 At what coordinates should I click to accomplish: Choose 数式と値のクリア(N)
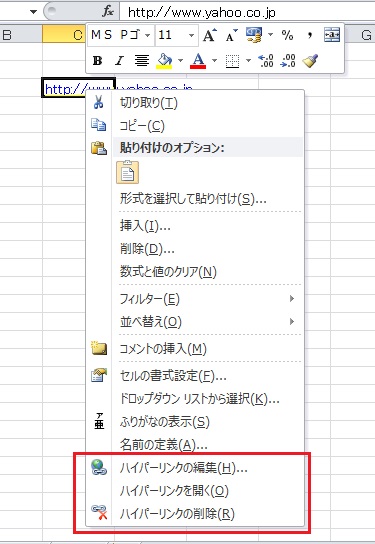click(x=195, y=272)
